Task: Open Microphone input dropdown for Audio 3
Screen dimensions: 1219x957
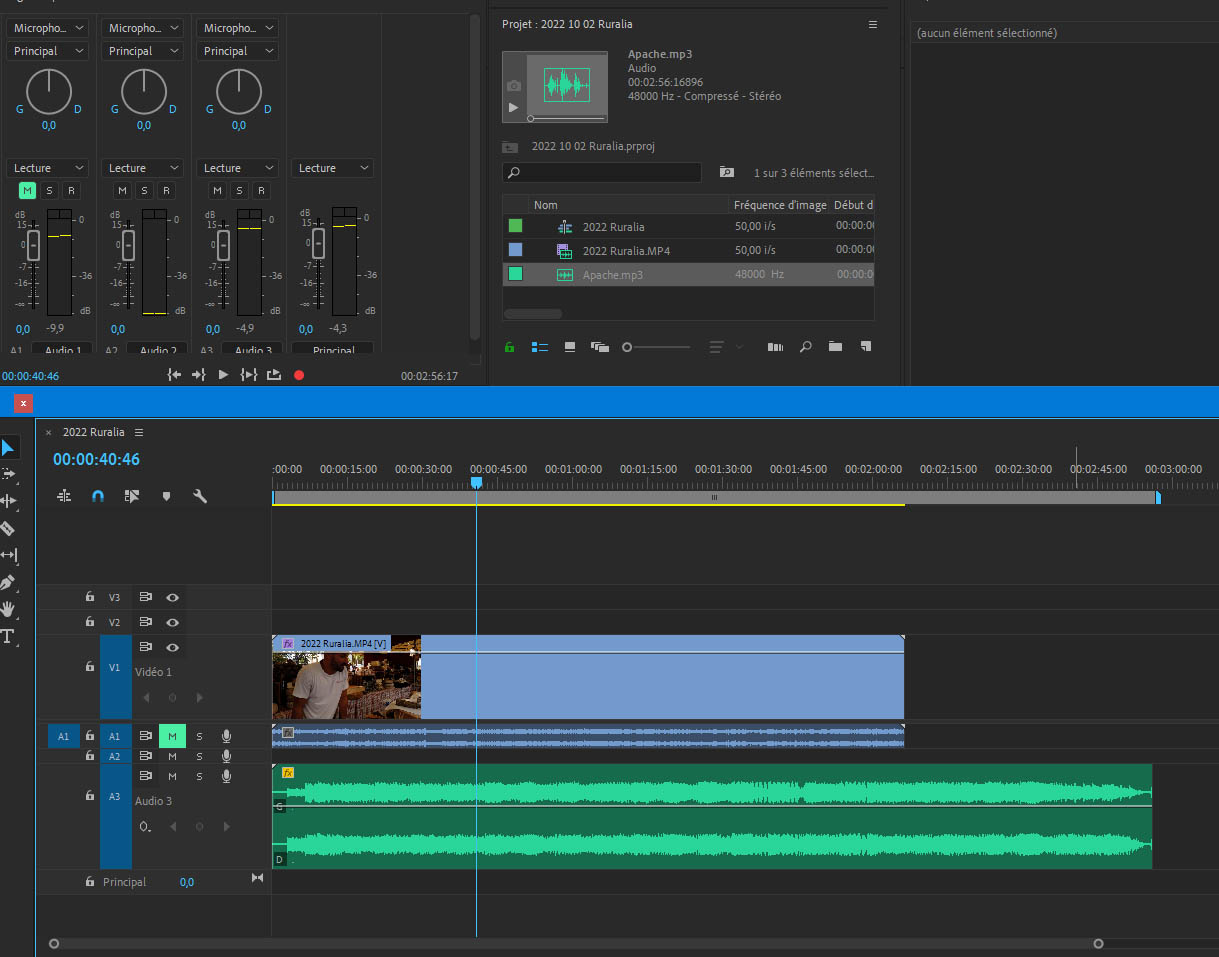Action: [x=237, y=28]
